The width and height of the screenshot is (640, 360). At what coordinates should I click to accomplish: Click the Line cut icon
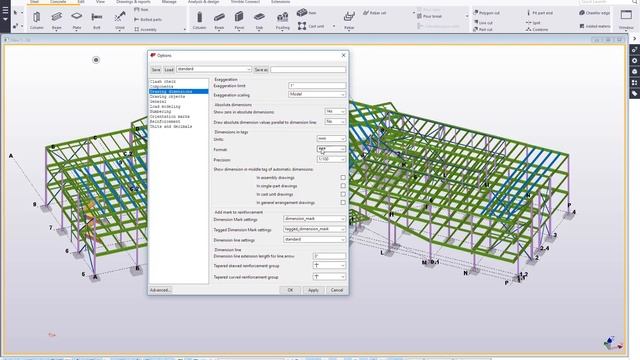[476, 22]
